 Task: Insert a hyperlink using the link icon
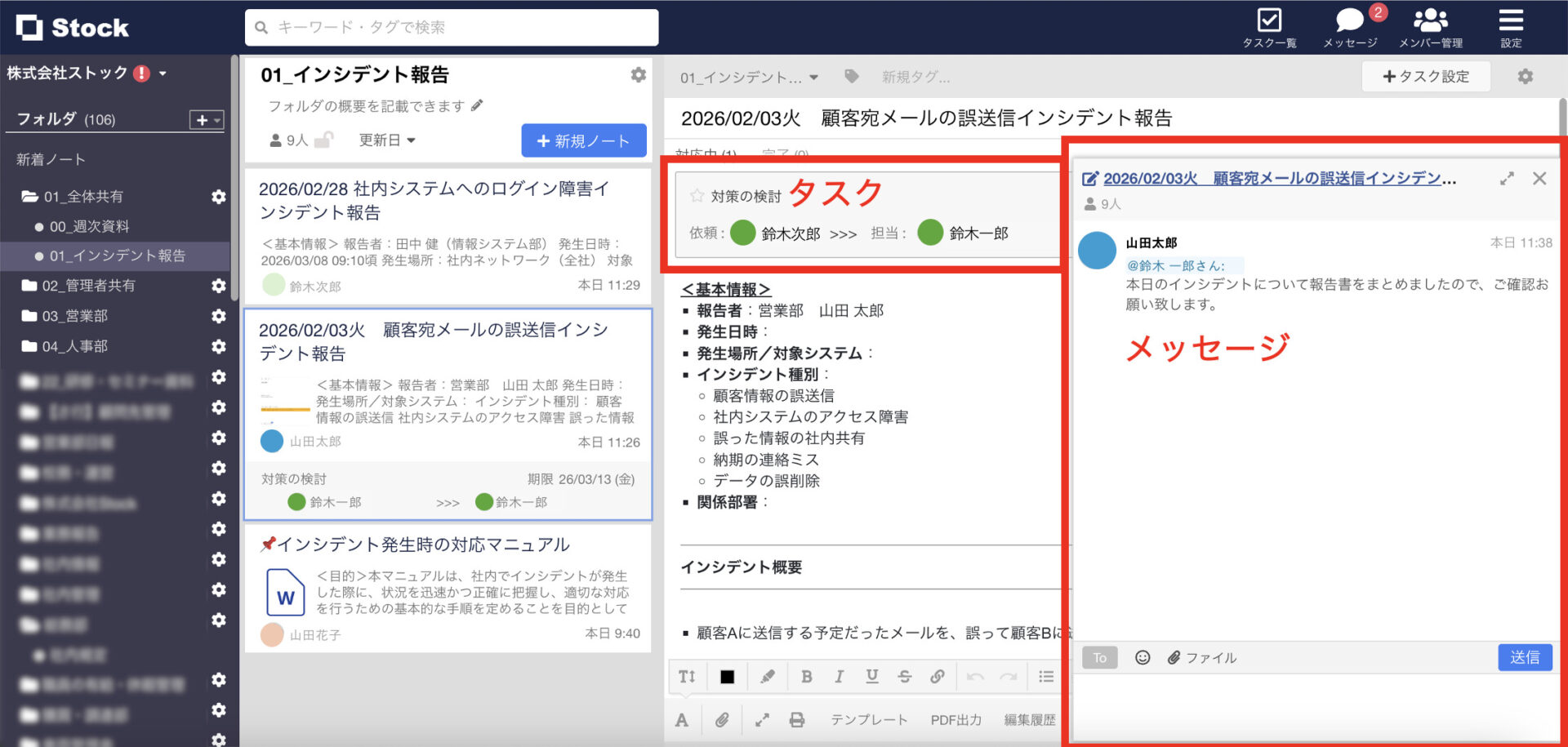[938, 676]
